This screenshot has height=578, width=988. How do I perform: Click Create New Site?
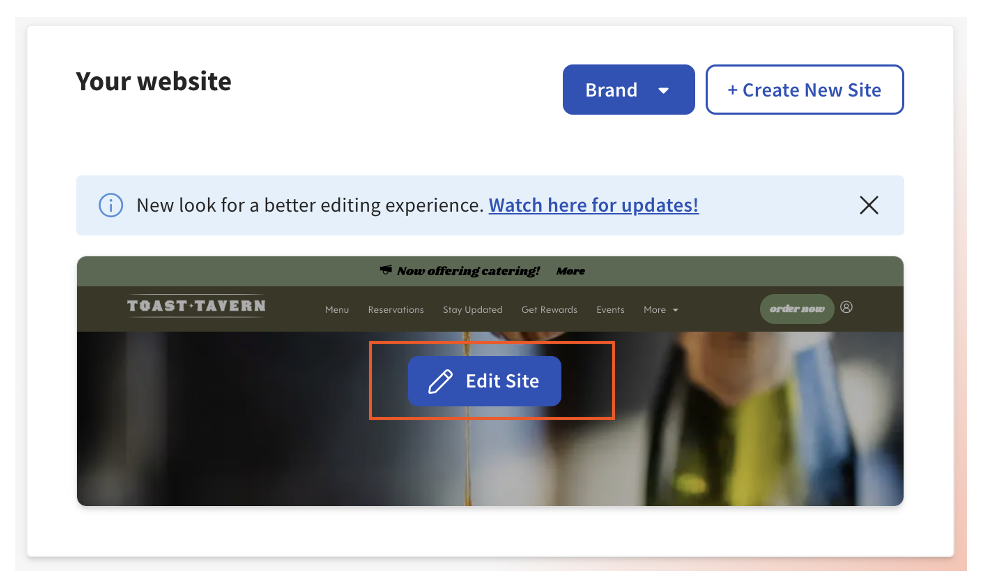point(804,89)
